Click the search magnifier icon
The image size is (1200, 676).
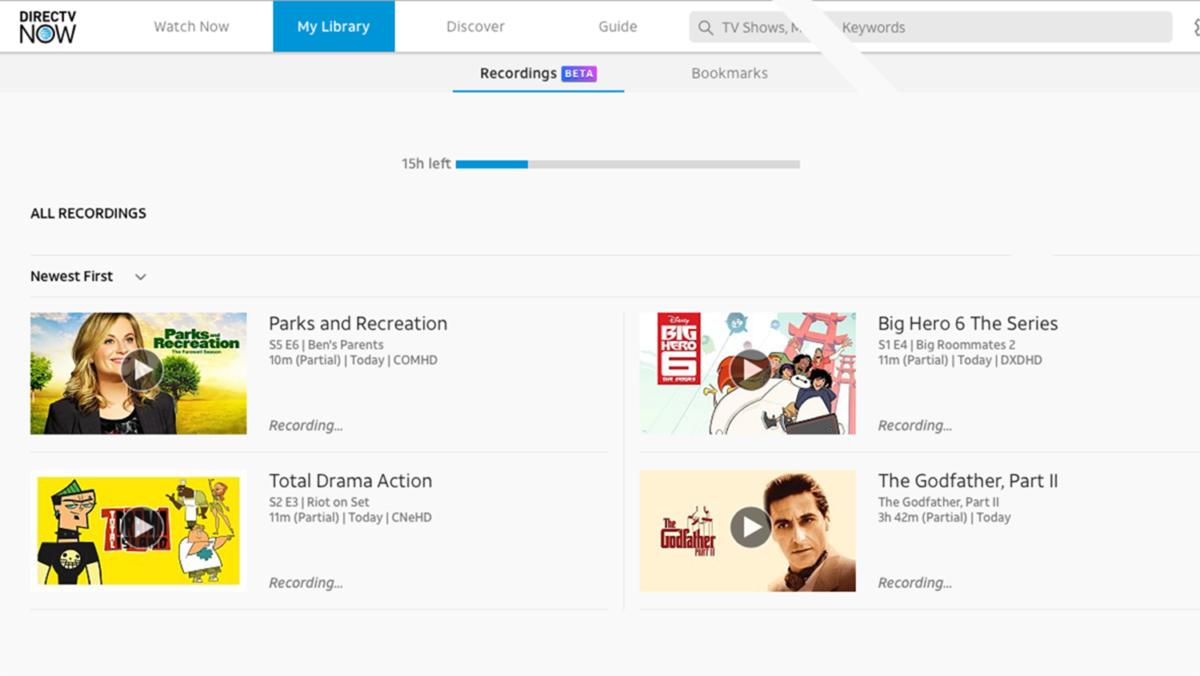click(x=706, y=27)
